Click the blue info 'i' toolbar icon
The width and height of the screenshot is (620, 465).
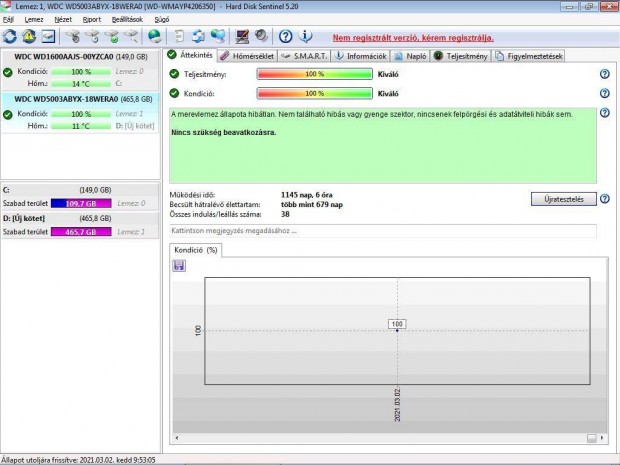[305, 36]
